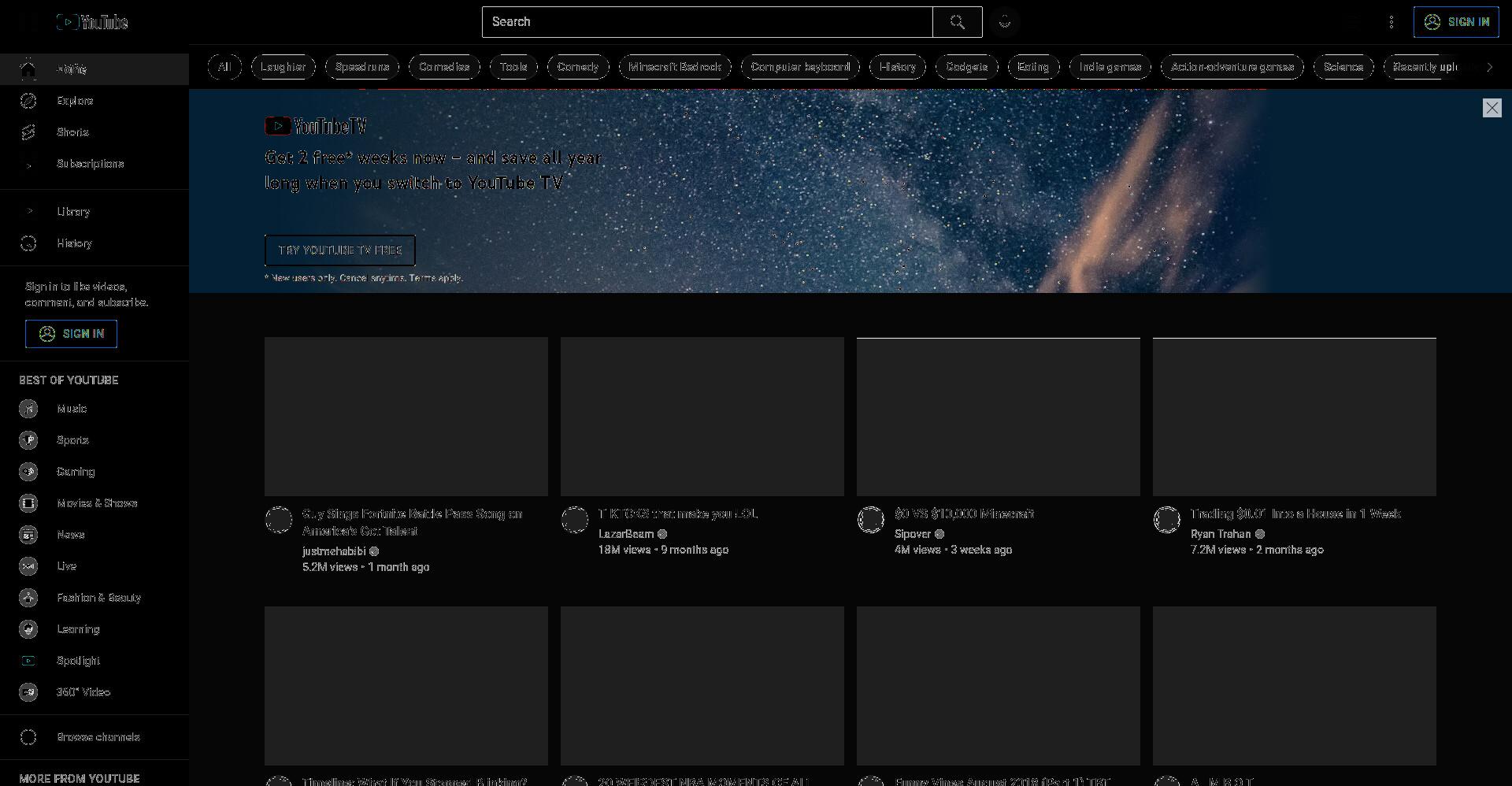1512x786 pixels.
Task: Open Explore from the sidebar
Action: pyautogui.click(x=94, y=101)
